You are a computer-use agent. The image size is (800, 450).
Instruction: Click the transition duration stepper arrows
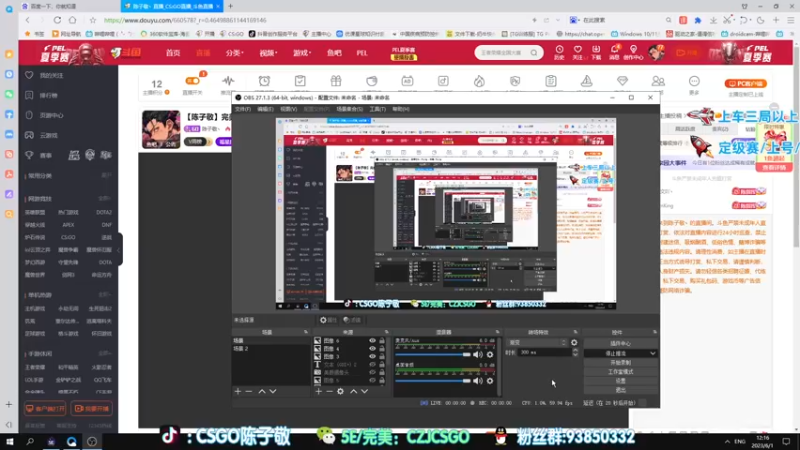pyautogui.click(x=575, y=353)
